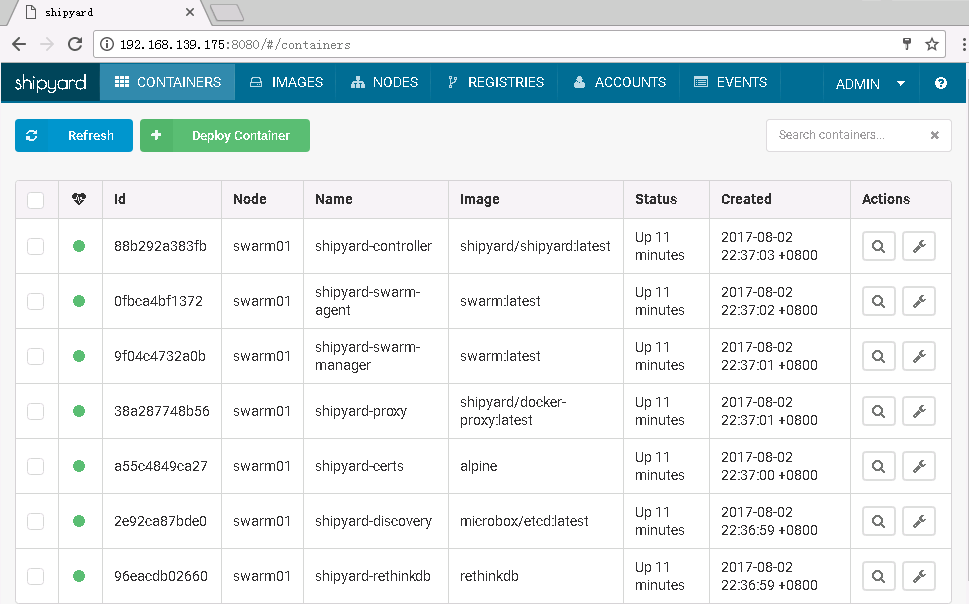This screenshot has width=969, height=604.
Task: View the EVENTS section
Action: pyautogui.click(x=730, y=82)
